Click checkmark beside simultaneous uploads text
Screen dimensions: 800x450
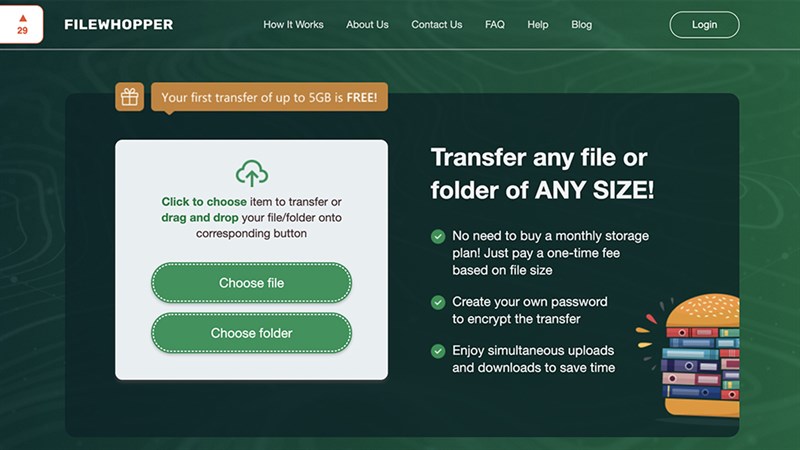click(x=438, y=351)
